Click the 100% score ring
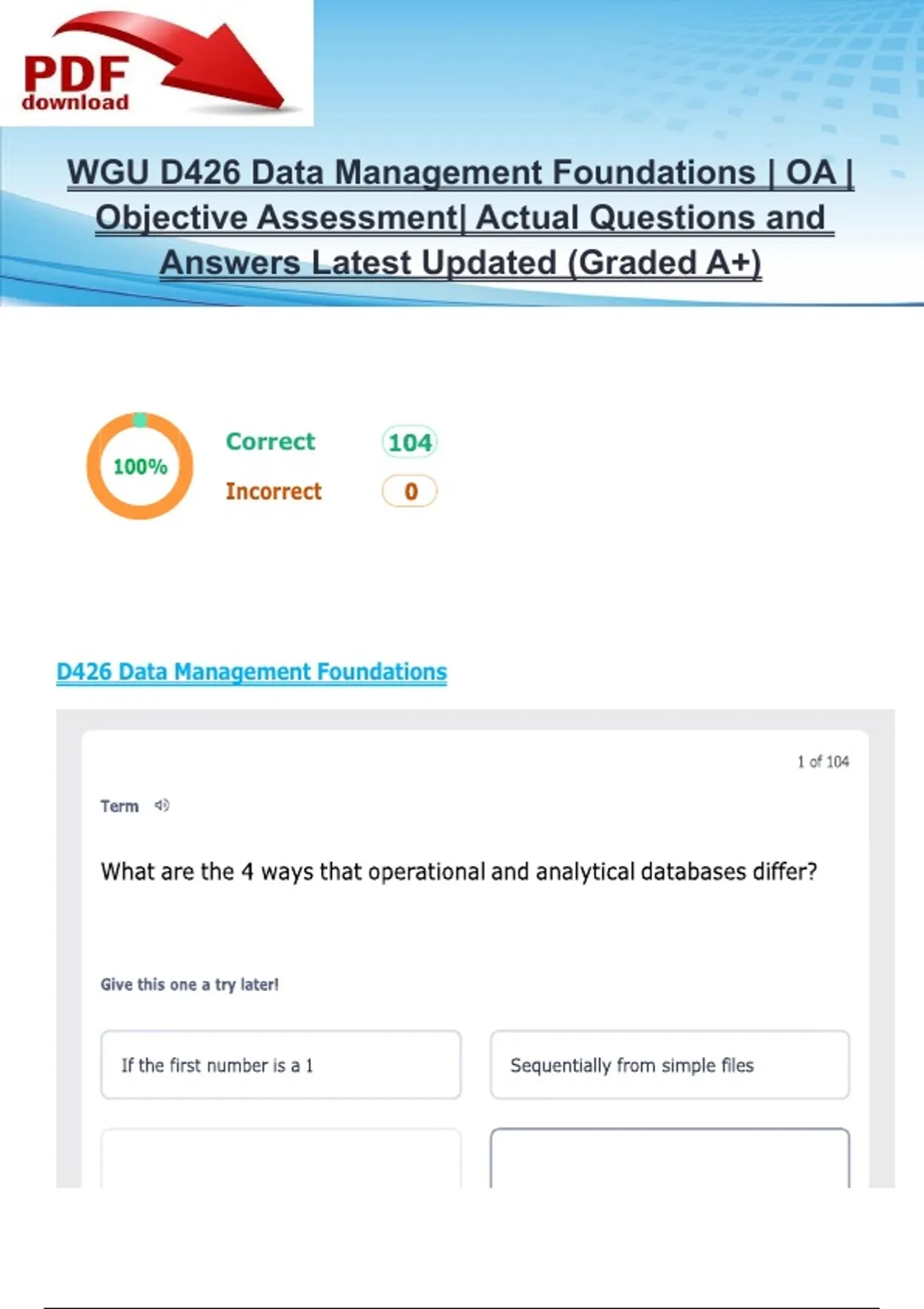924x1309 pixels. click(139, 466)
